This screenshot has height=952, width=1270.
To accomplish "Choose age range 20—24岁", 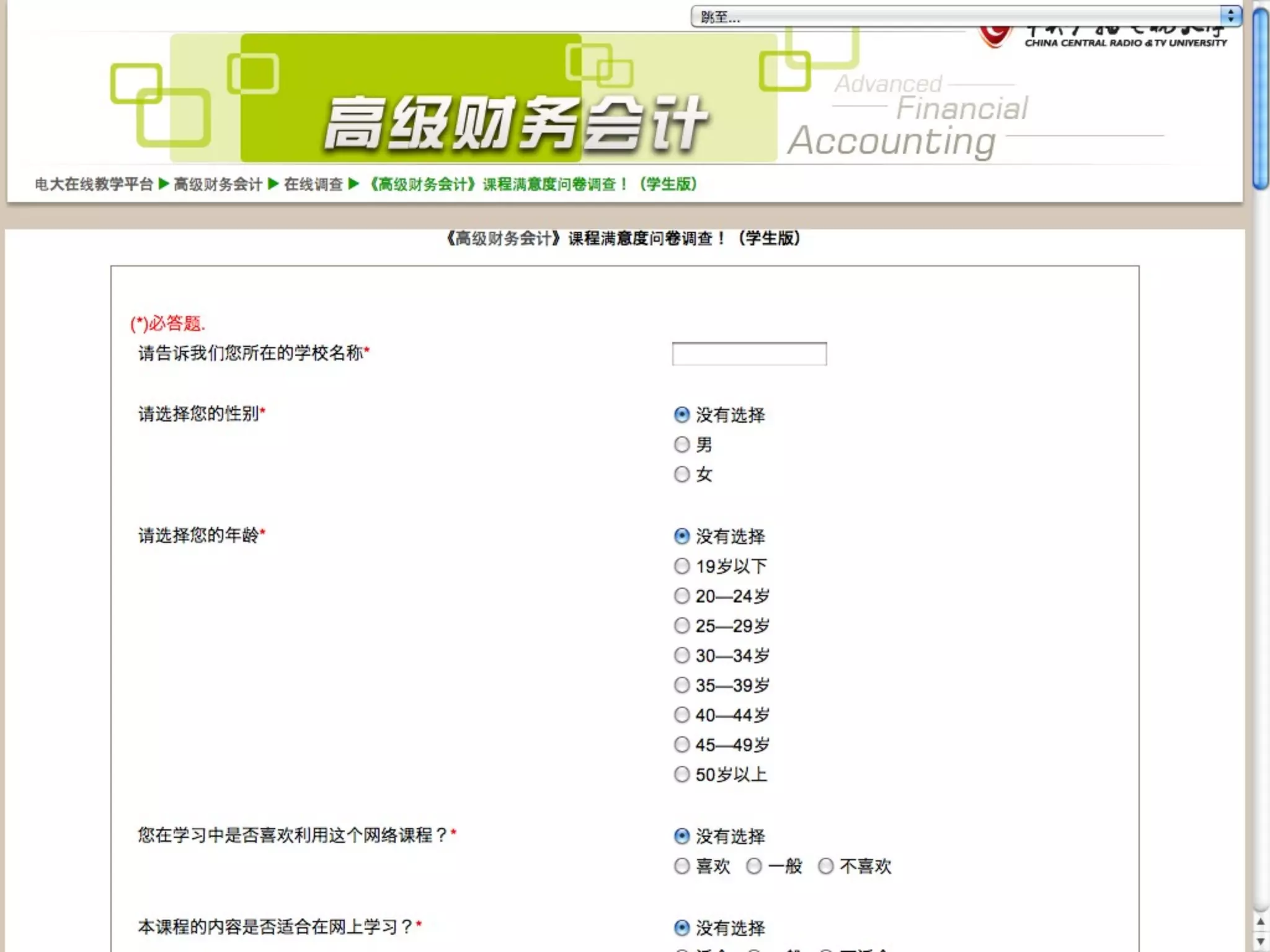I will point(682,596).
